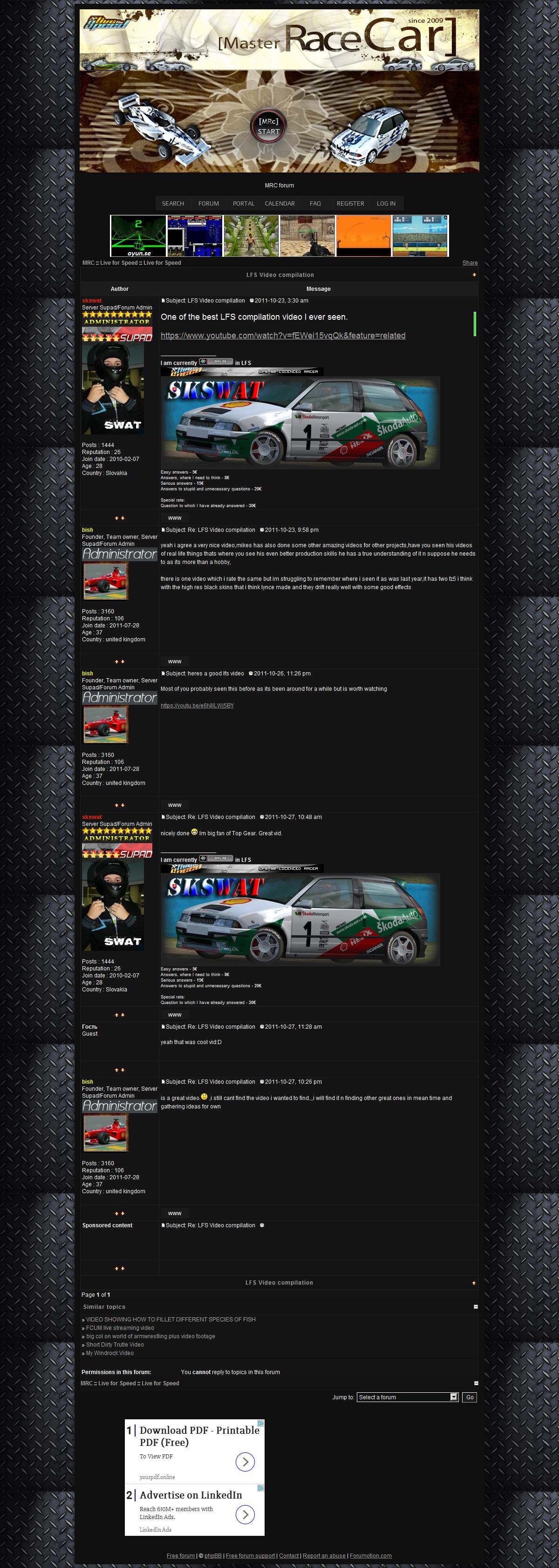559x1568 pixels.
Task: Click post icon before 'heres a good lfs video'
Action: [x=163, y=674]
